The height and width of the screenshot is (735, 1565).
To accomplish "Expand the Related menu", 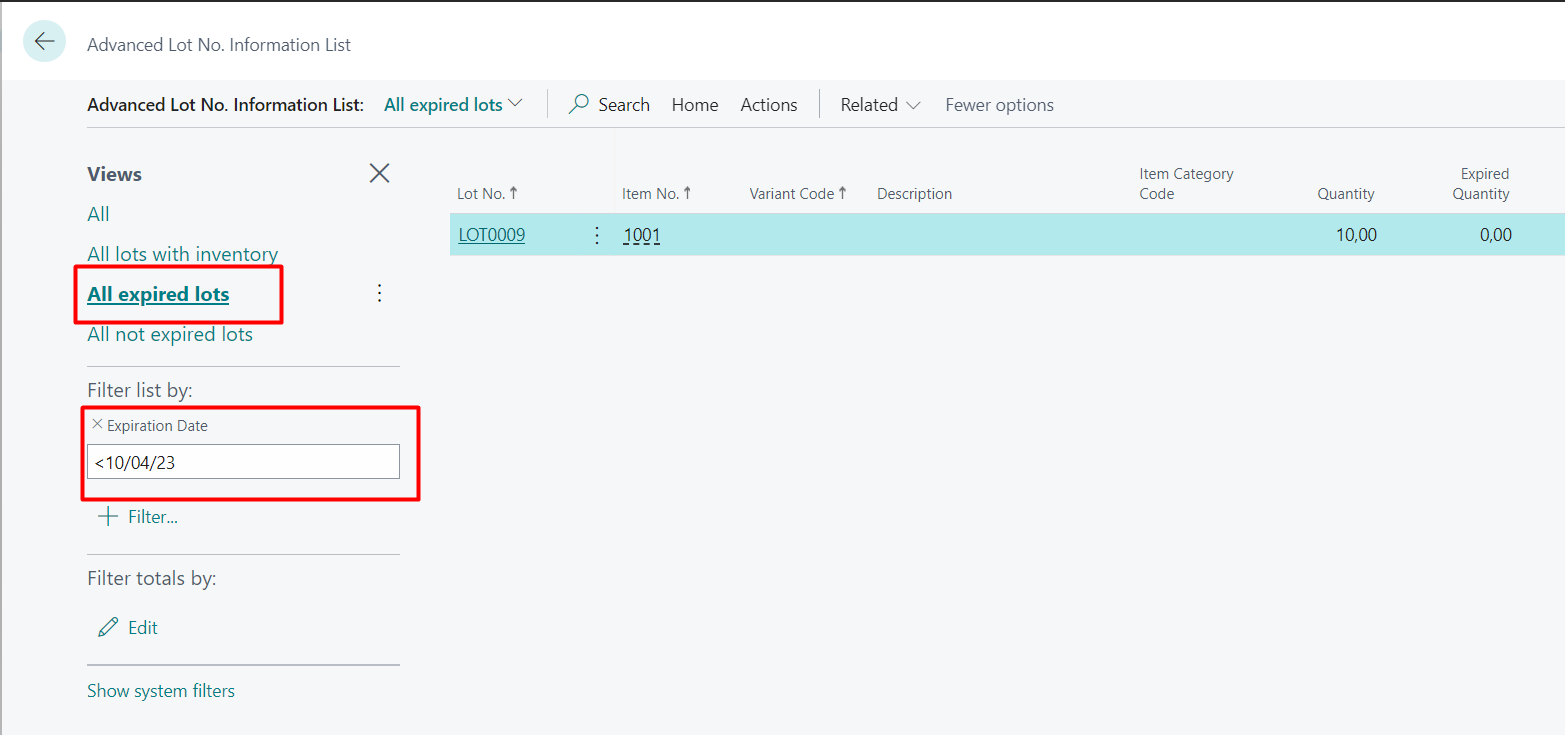I will click(x=880, y=105).
